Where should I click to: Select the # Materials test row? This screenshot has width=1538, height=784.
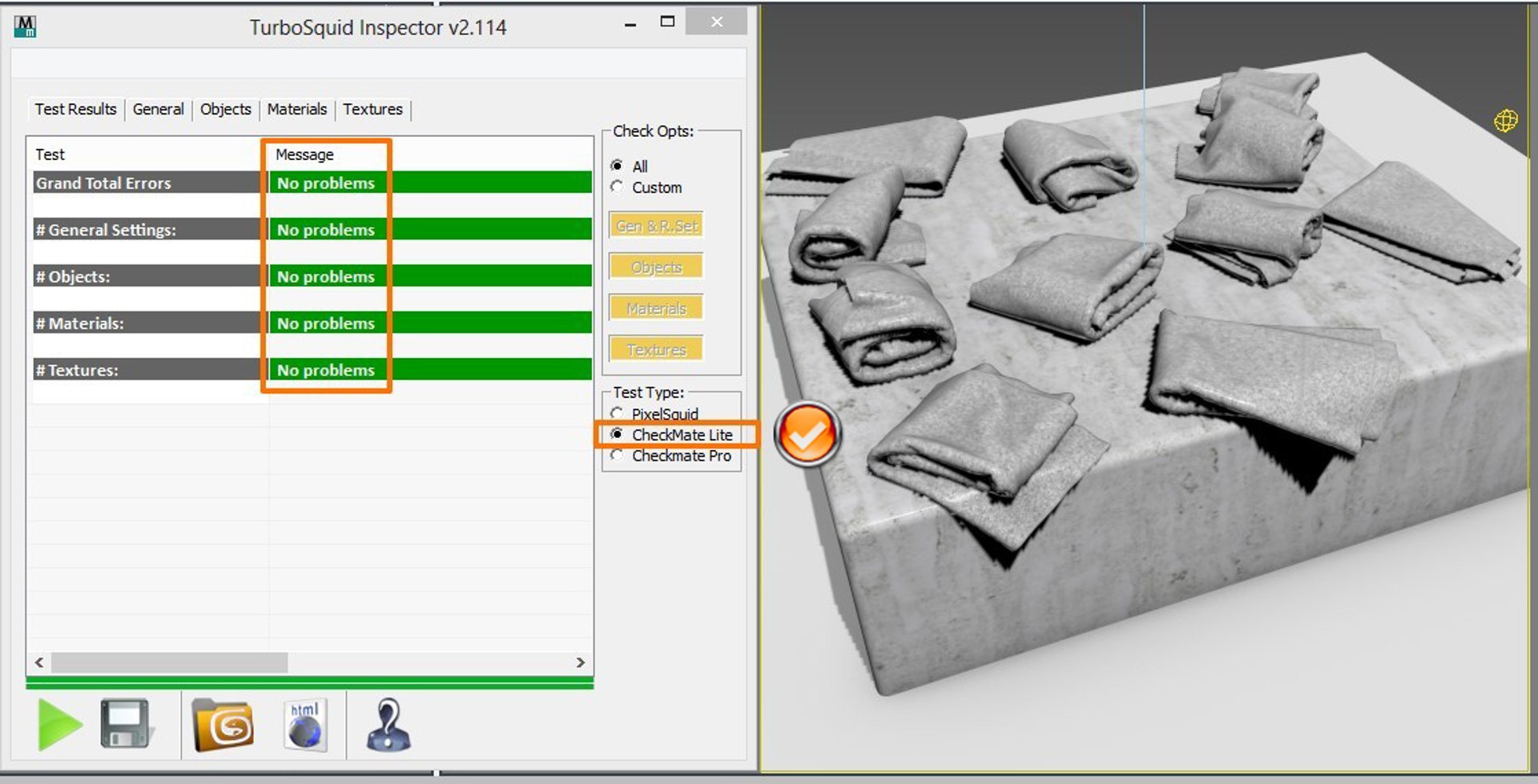312,323
